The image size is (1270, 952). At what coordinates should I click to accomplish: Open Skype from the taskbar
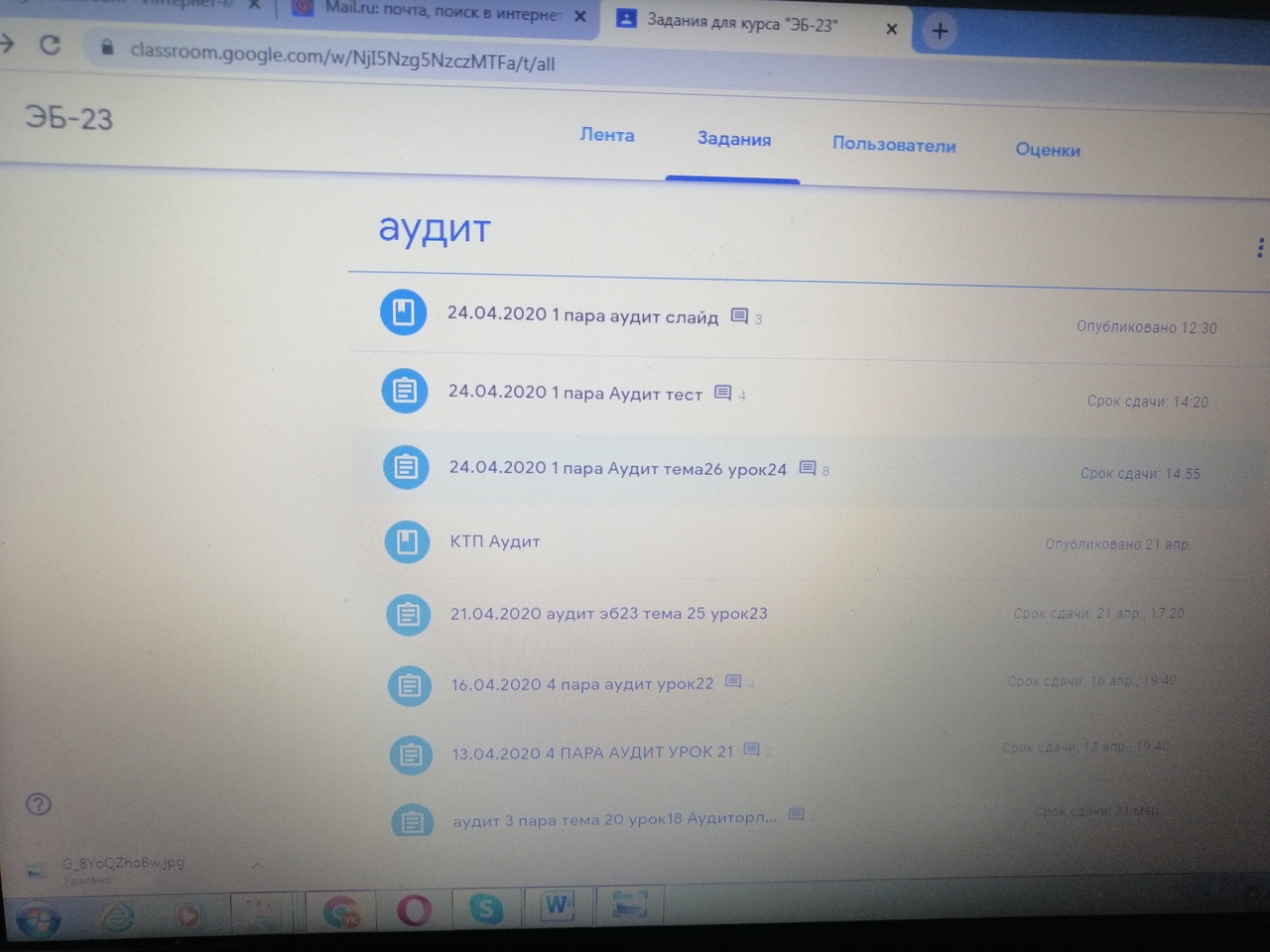(x=485, y=908)
